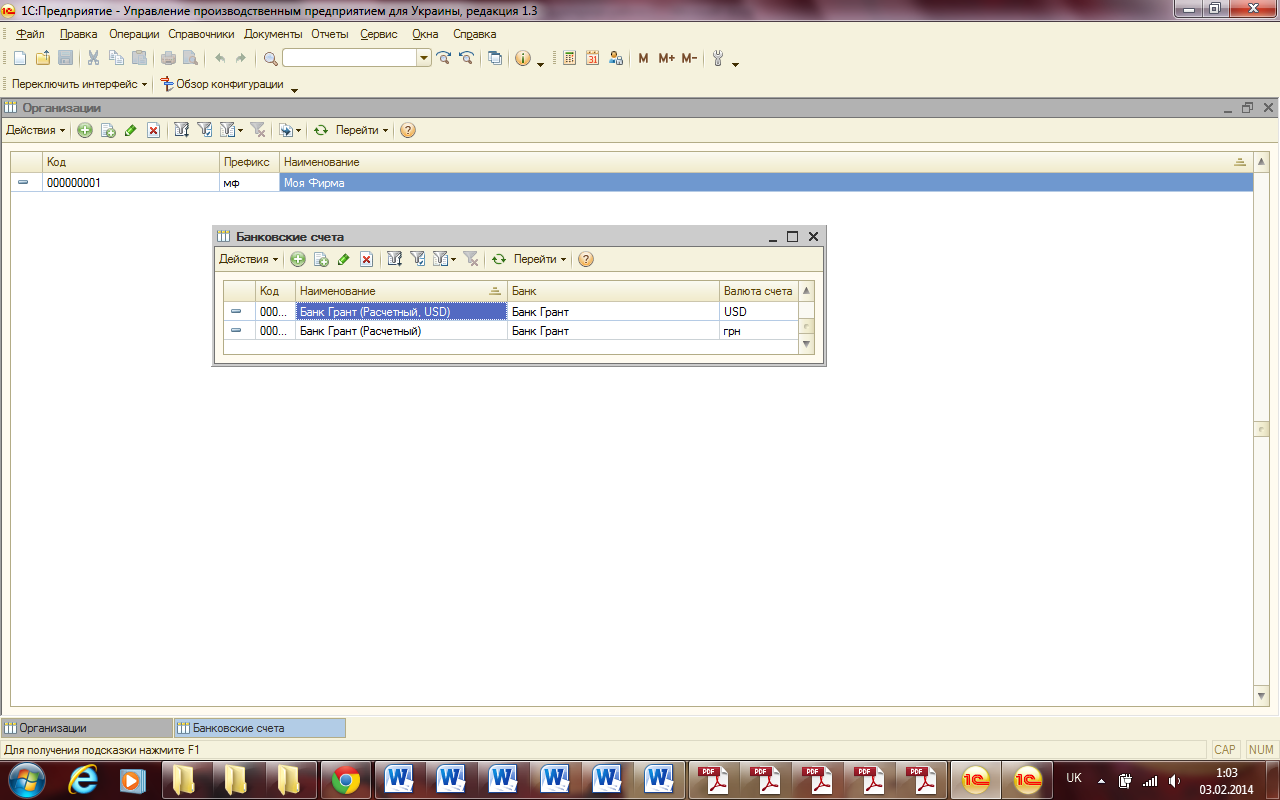
Task: Copy account icon in Банковские счета toolbar
Action: point(321,259)
